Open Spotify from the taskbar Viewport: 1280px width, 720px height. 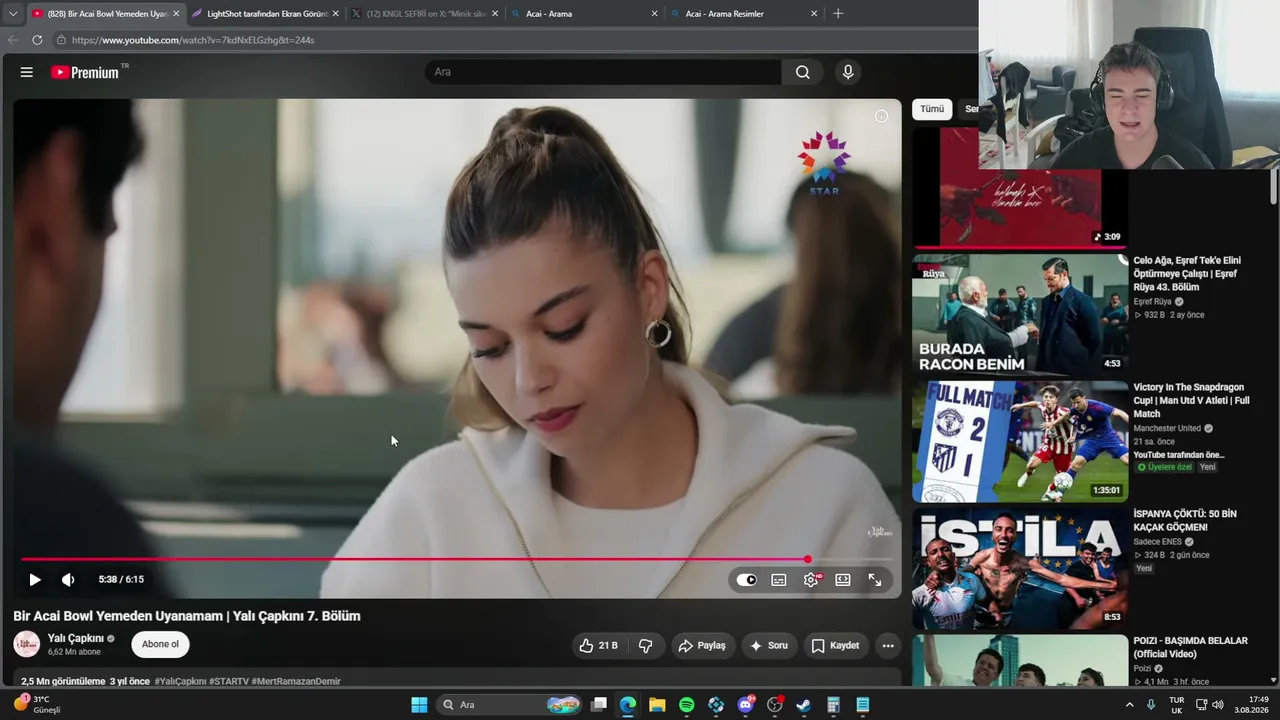click(x=687, y=705)
